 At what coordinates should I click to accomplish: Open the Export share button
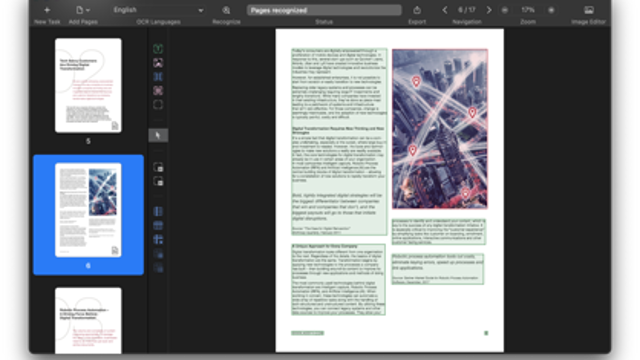click(417, 10)
